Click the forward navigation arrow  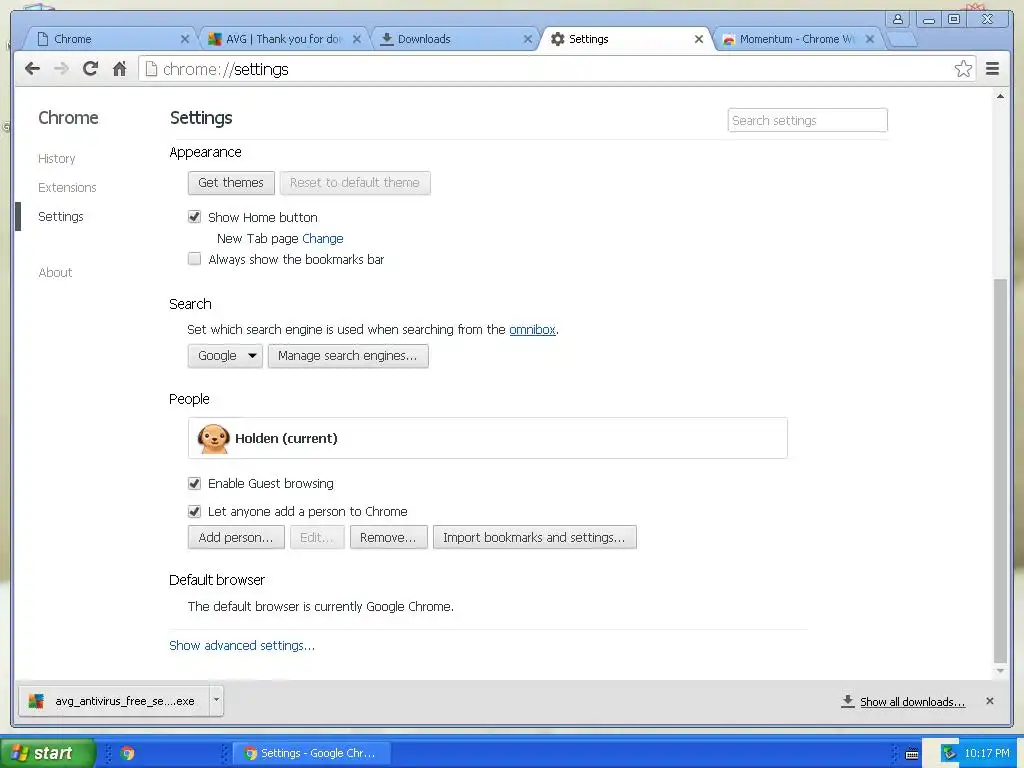coord(61,69)
